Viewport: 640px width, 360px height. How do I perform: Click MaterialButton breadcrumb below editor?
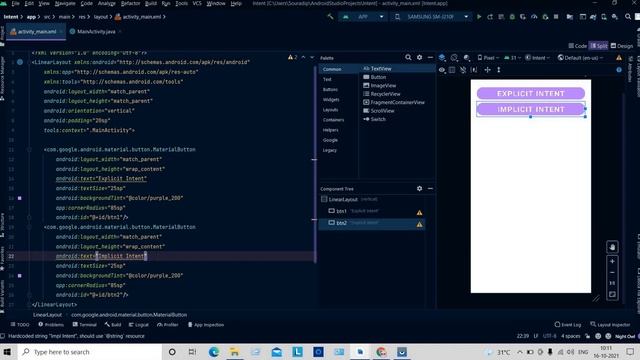[x=129, y=315]
